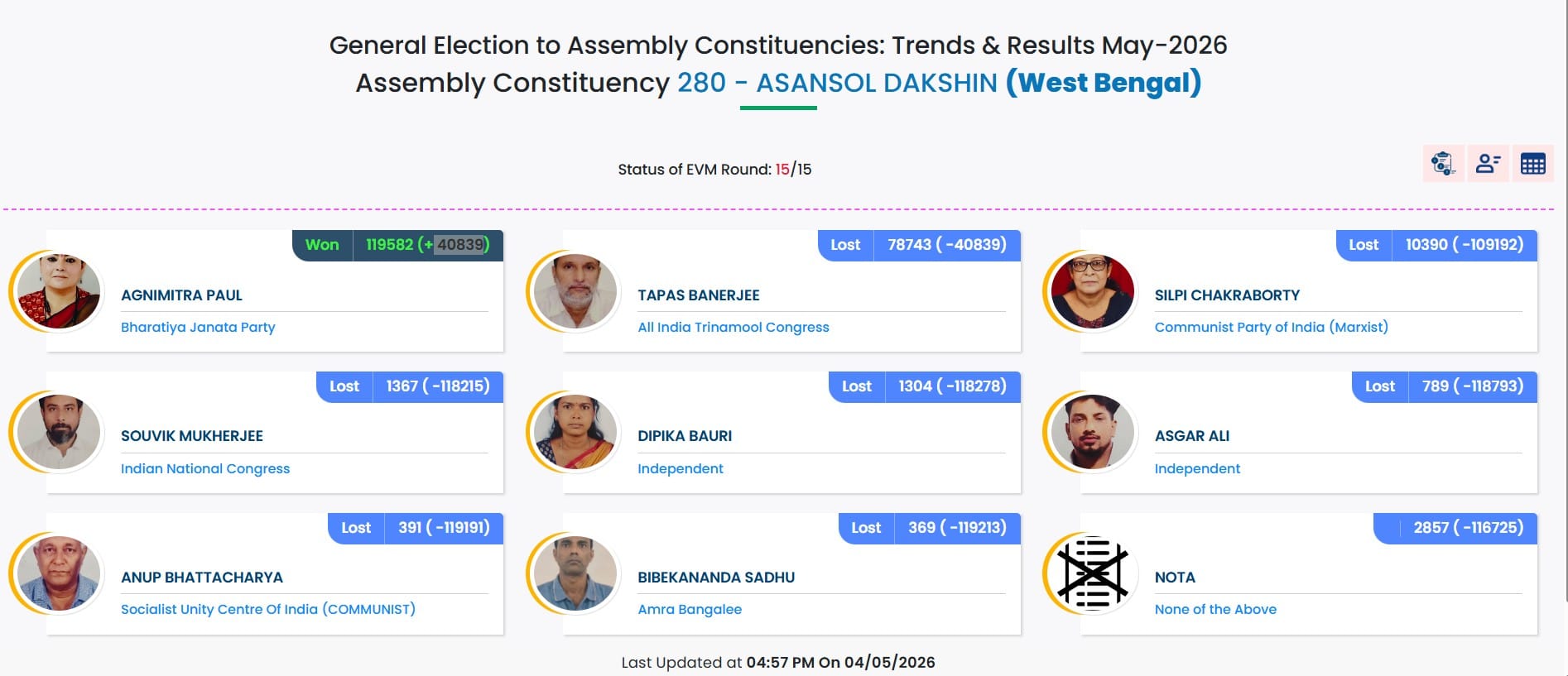Click Asgar Ali's candidate photo
This screenshot has height=676, width=1568.
[x=1093, y=432]
